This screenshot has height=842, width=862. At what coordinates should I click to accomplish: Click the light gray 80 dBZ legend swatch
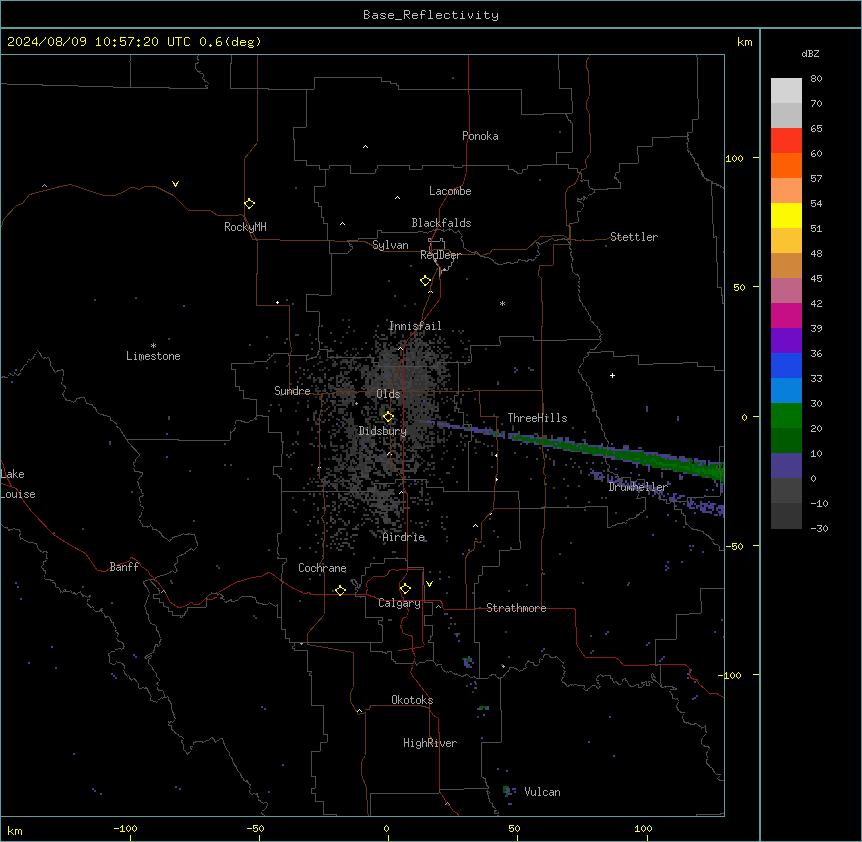pyautogui.click(x=786, y=91)
